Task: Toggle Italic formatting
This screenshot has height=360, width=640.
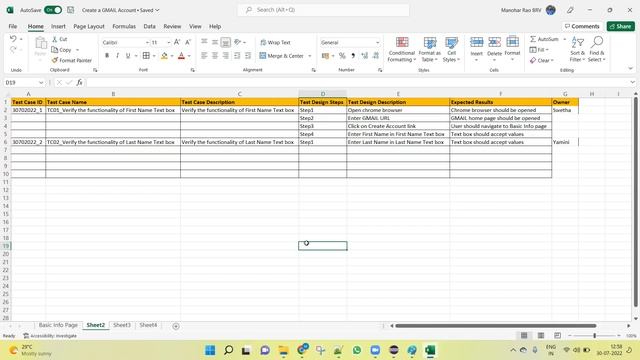Action: 118,56
